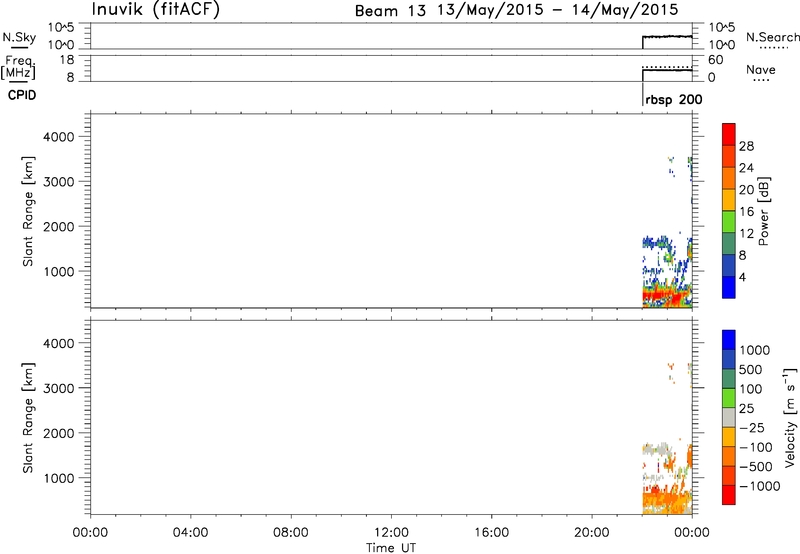The width and height of the screenshot is (800, 554).
Task: Click the power colorbar value '4'
Action: [x=742, y=277]
